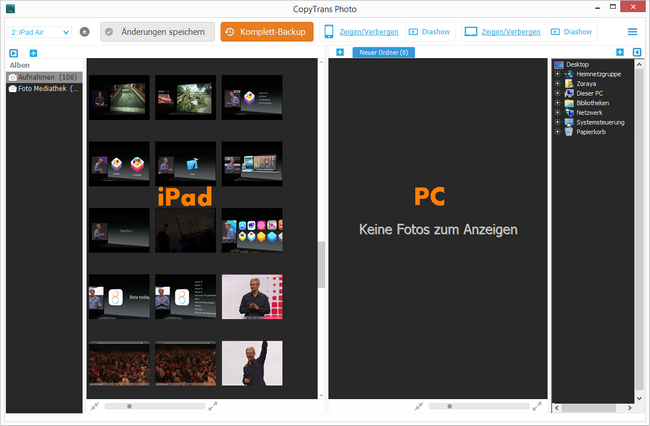Select Bibliotheken in folder tree
Image resolution: width=650 pixels, height=426 pixels.
[593, 103]
